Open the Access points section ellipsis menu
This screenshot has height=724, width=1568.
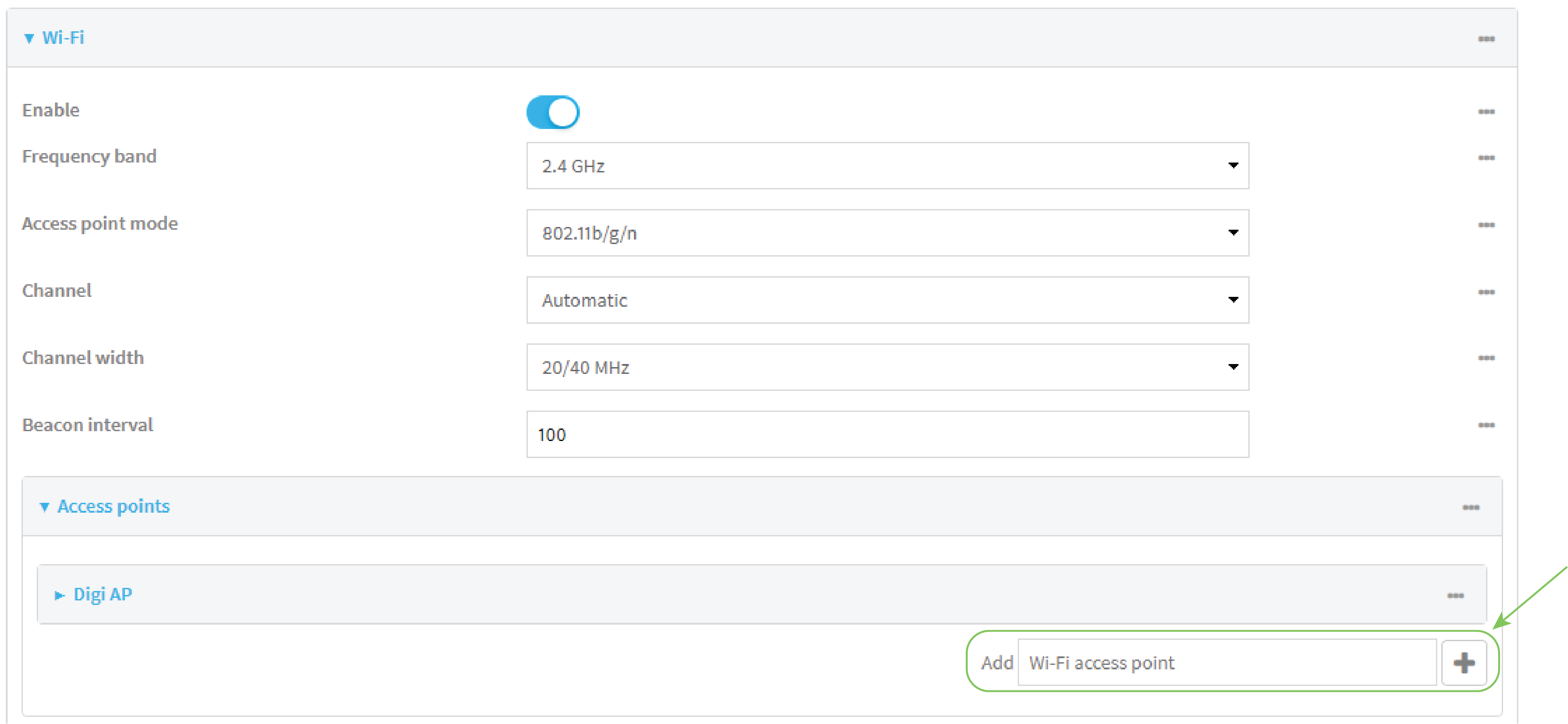[1470, 508]
